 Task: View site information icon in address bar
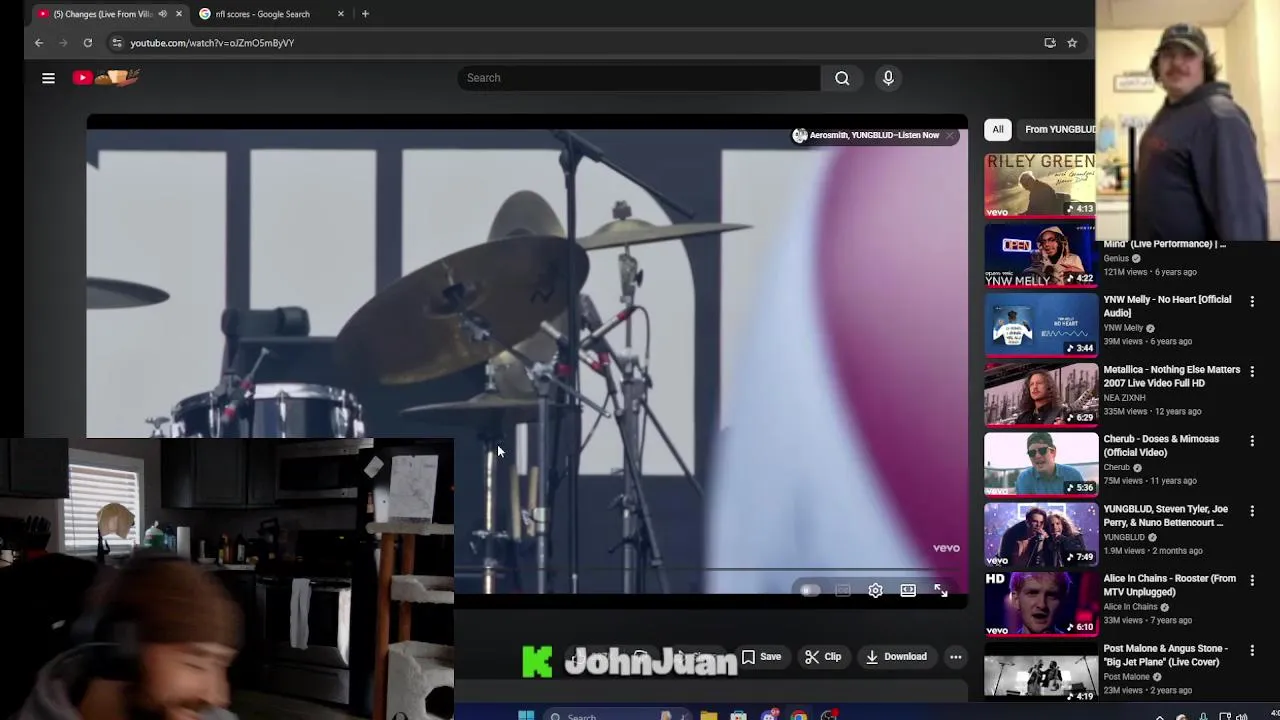point(117,43)
